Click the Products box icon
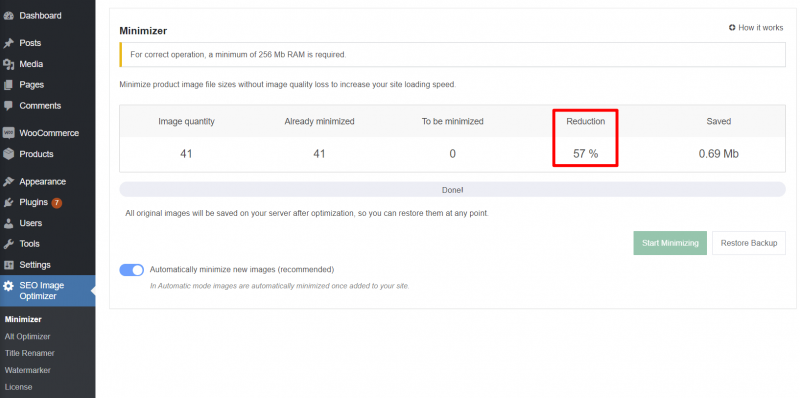The height and width of the screenshot is (398, 800). tap(8, 154)
